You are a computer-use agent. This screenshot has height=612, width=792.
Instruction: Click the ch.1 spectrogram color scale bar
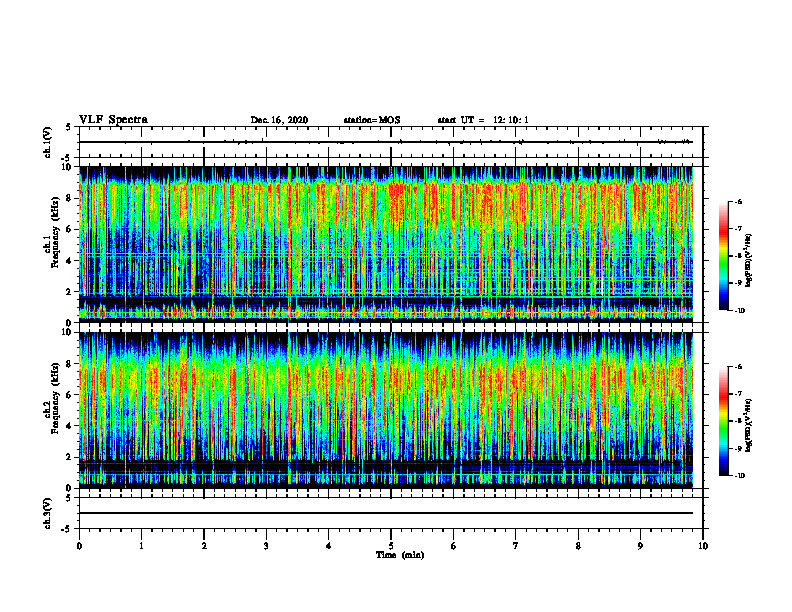[723, 256]
